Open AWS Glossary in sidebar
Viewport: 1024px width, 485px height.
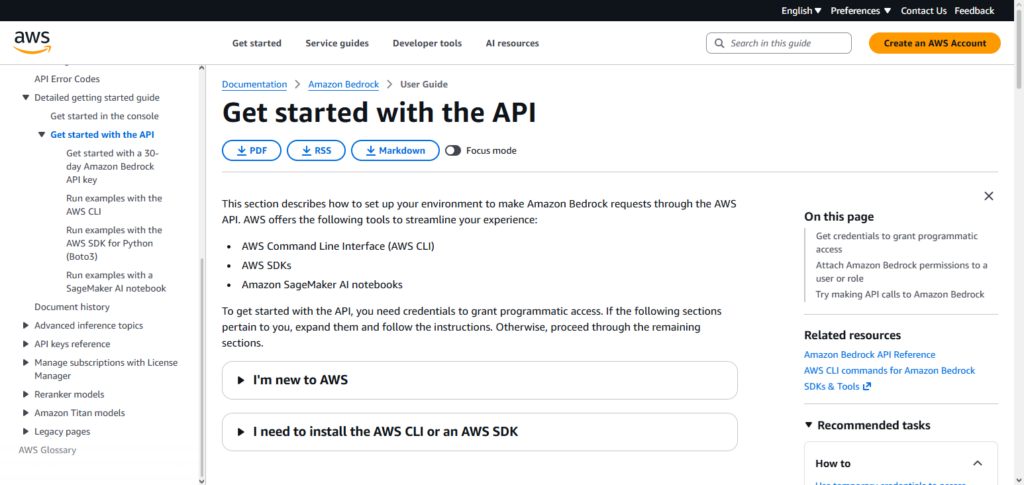(x=47, y=450)
